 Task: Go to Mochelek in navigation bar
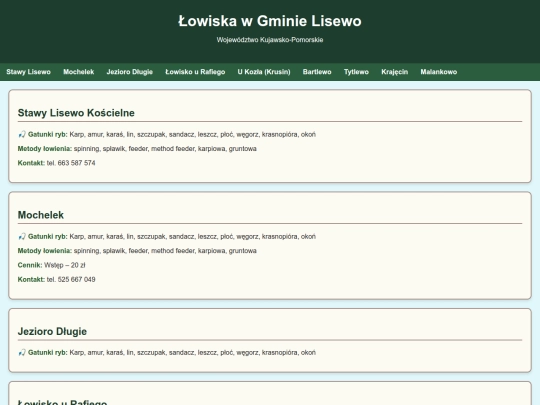(x=79, y=72)
